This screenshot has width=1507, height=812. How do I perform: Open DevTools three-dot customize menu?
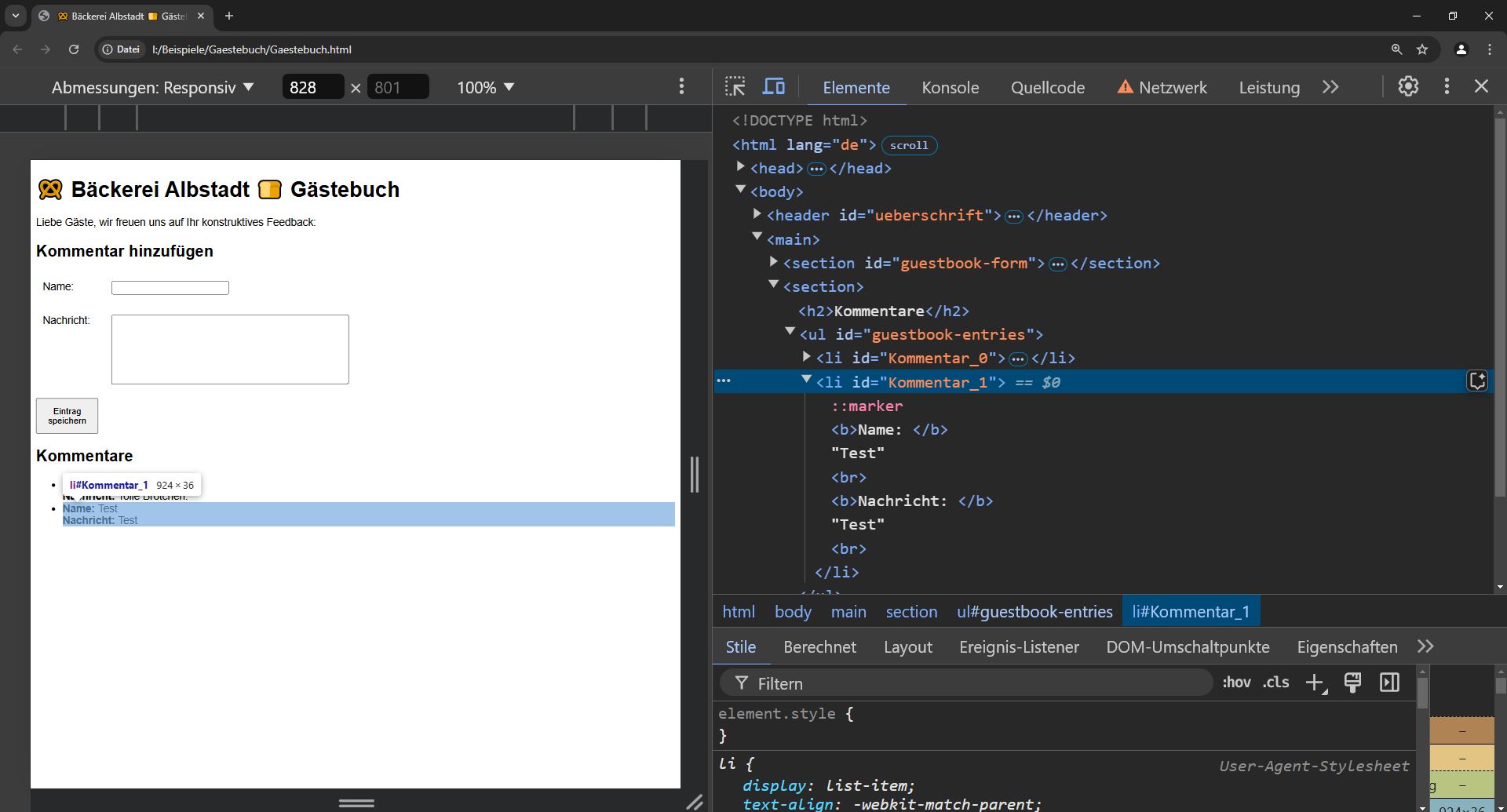tap(1447, 86)
